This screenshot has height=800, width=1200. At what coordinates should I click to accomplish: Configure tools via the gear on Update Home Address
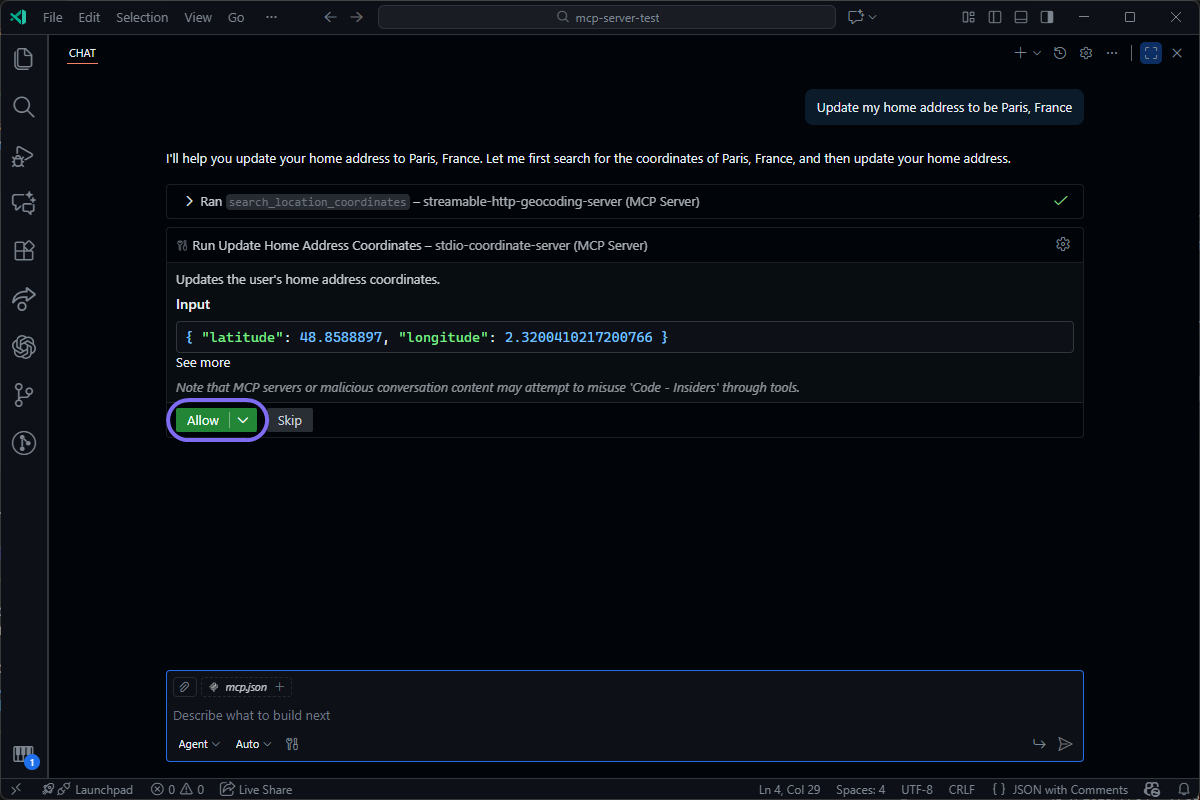tap(1063, 244)
